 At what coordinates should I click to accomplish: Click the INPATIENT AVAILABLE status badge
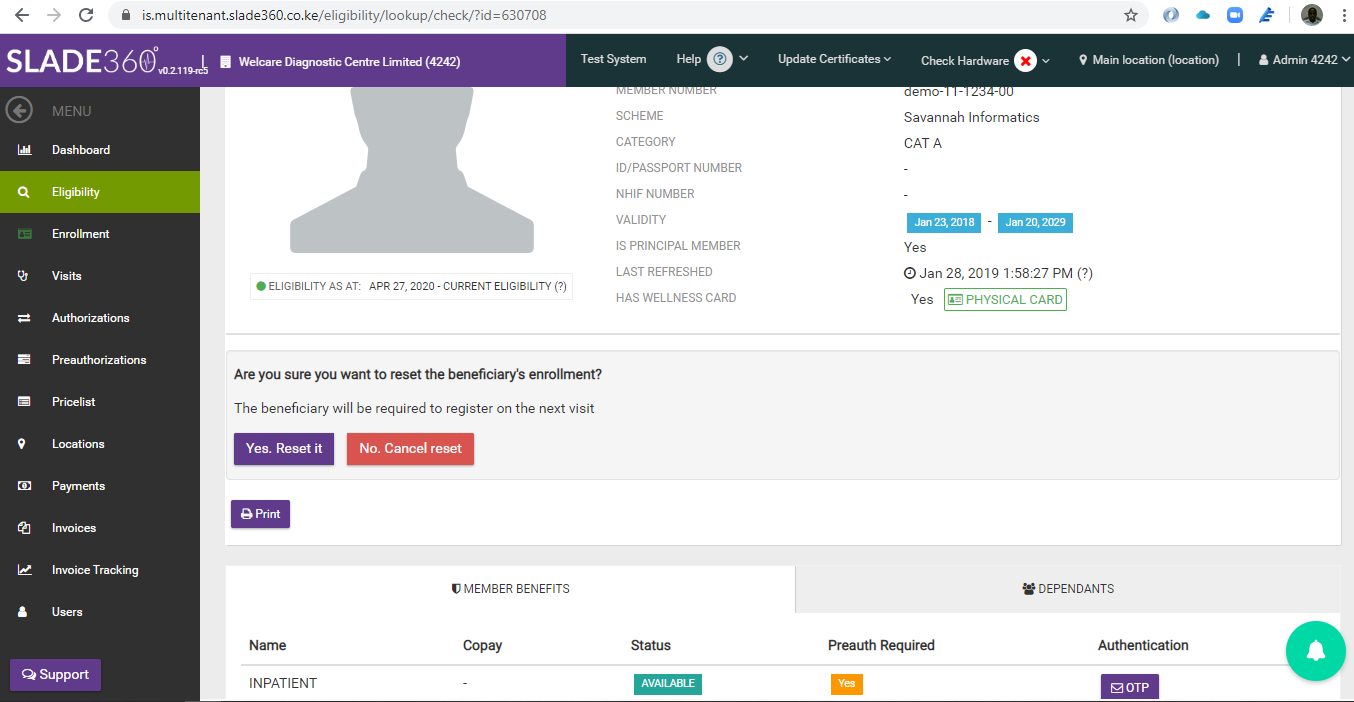(668, 684)
